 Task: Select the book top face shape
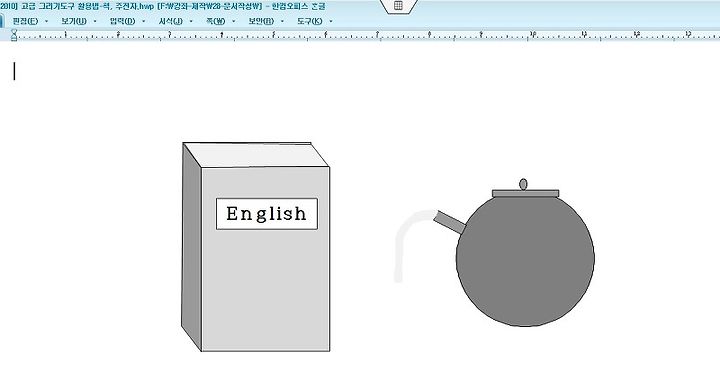pyautogui.click(x=256, y=155)
